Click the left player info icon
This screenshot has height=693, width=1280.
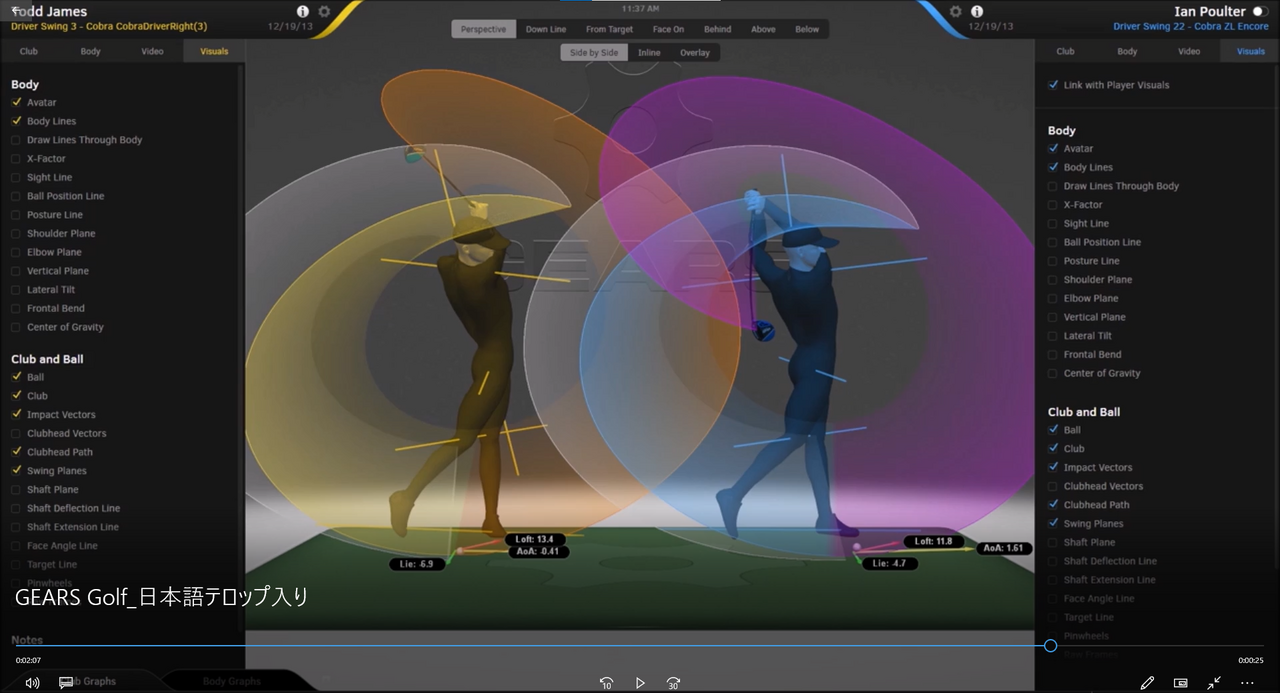[x=303, y=11]
